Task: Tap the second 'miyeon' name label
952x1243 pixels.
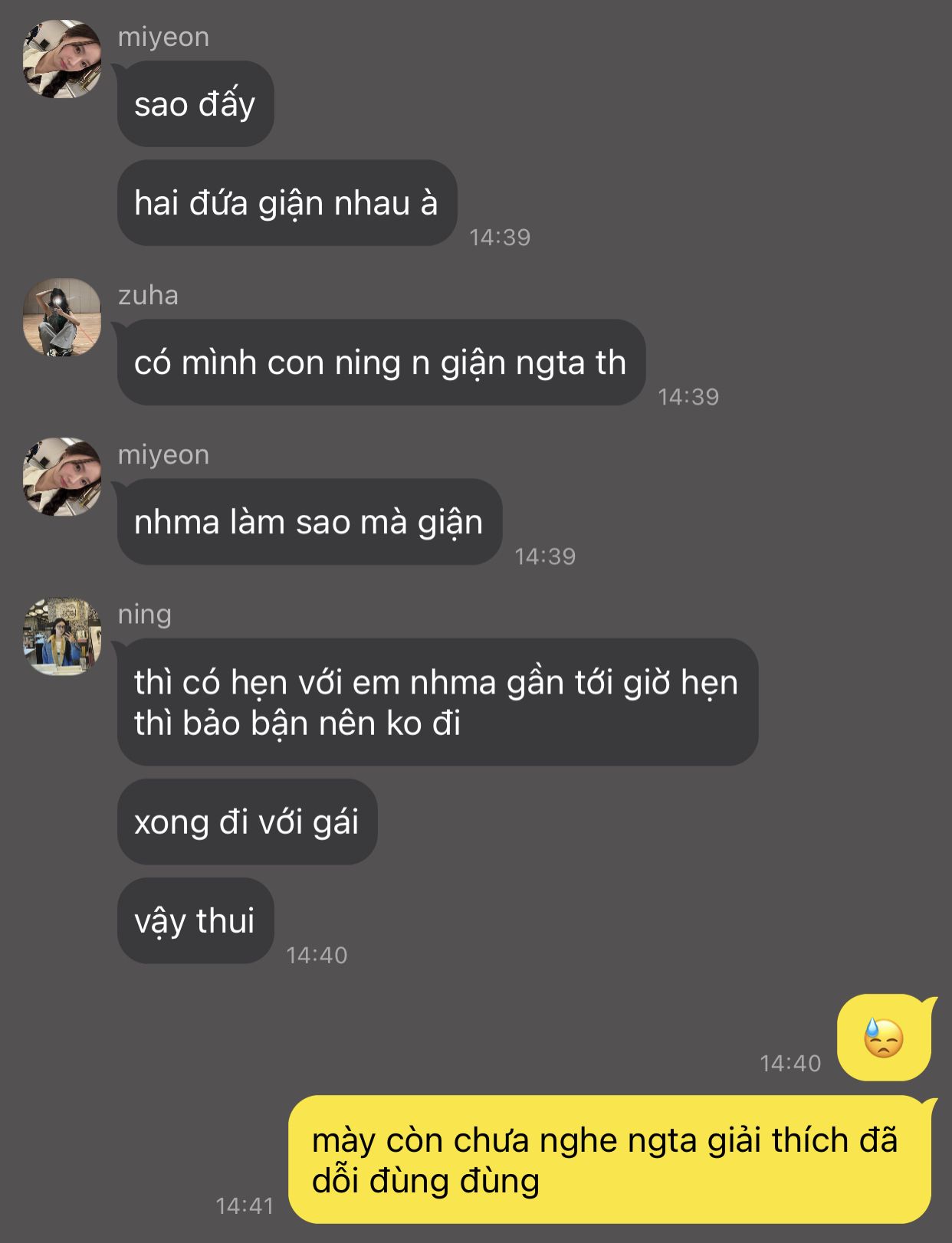Action: coord(163,454)
